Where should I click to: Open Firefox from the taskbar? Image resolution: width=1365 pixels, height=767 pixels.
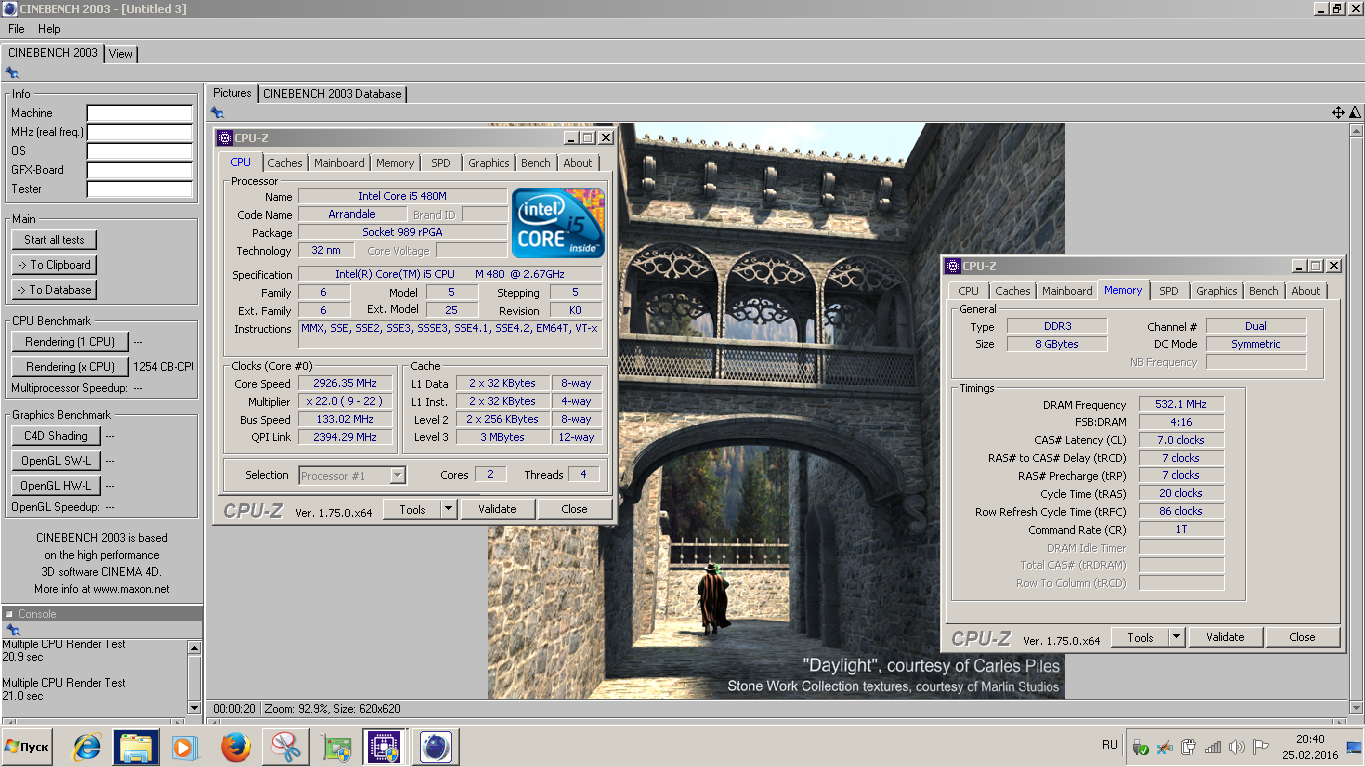coord(235,747)
